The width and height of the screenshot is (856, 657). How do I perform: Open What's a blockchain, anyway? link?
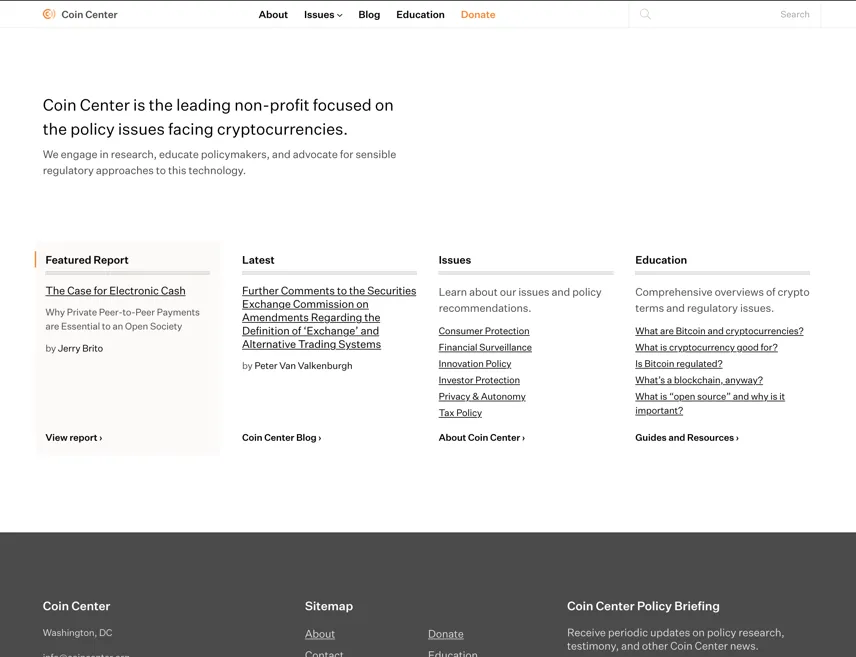point(699,380)
